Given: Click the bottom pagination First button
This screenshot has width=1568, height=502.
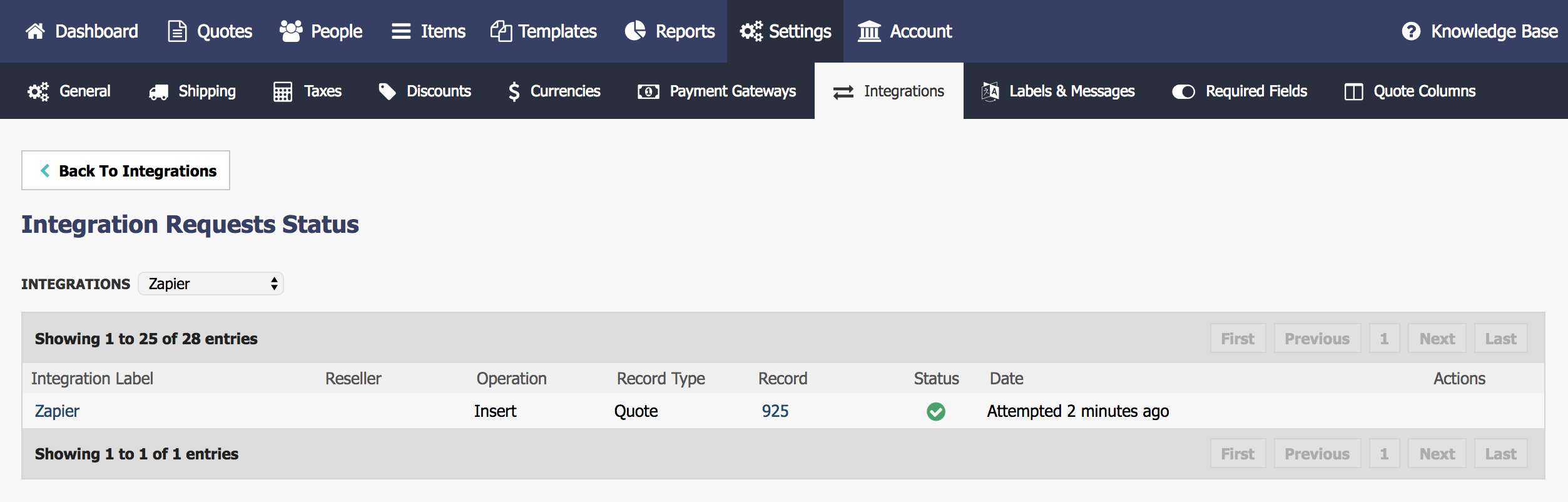Looking at the screenshot, I should tap(1238, 454).
